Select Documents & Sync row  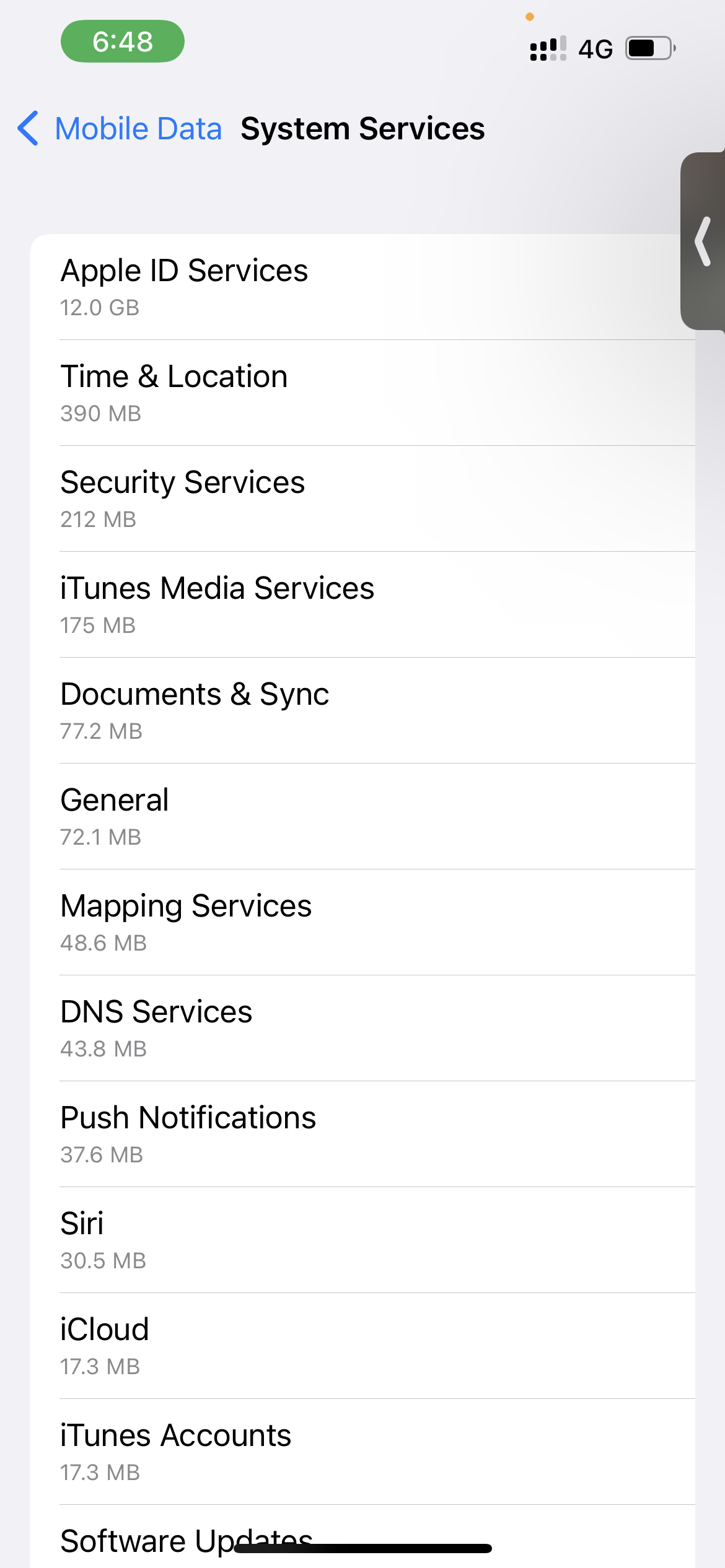tap(362, 711)
